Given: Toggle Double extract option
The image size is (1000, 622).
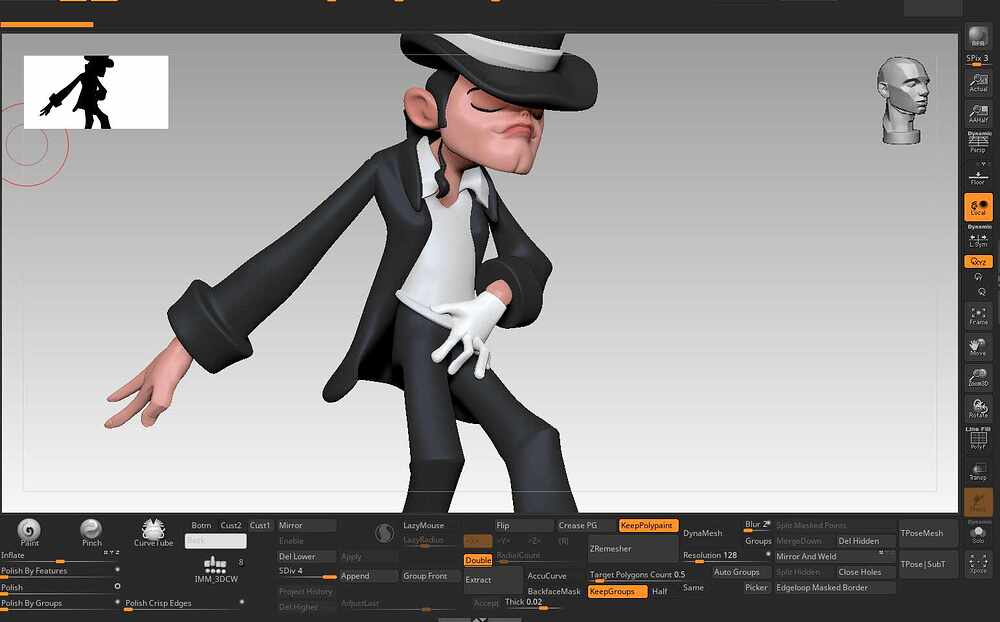Looking at the screenshot, I should coord(478,560).
